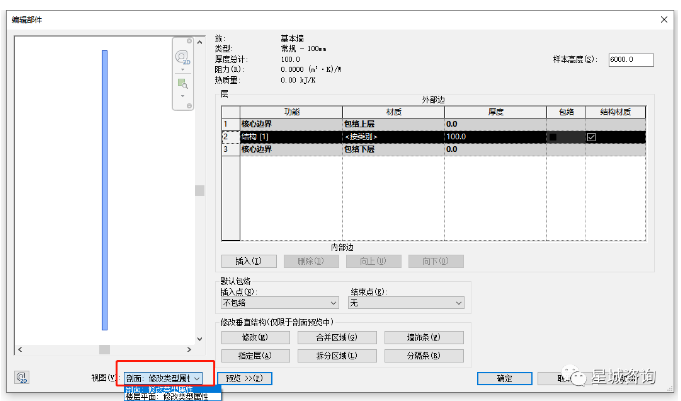
Task: Toggle the 包络 checkbox in row 2
Action: 553,137
